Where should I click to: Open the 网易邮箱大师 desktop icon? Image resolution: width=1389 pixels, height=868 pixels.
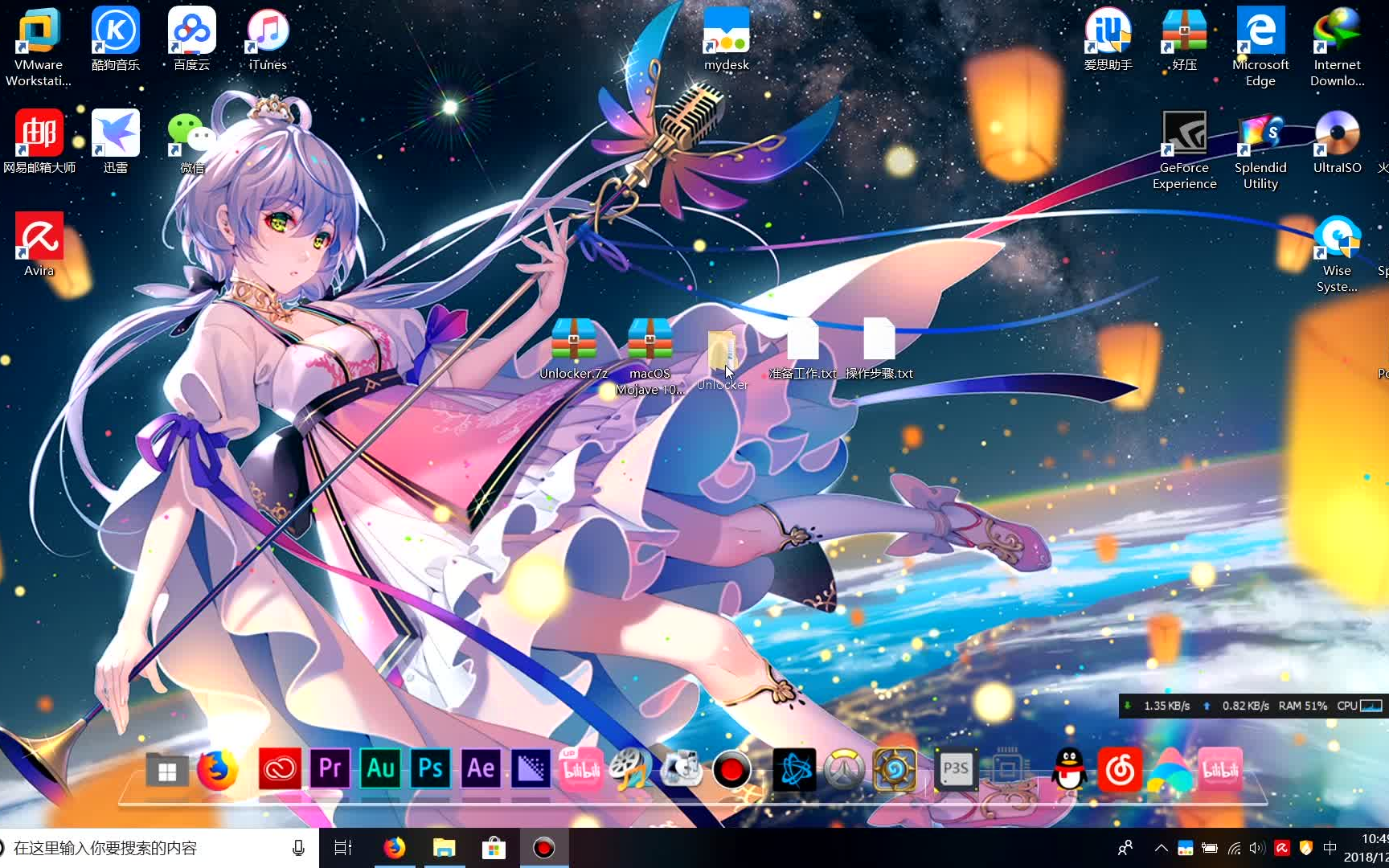(x=39, y=141)
